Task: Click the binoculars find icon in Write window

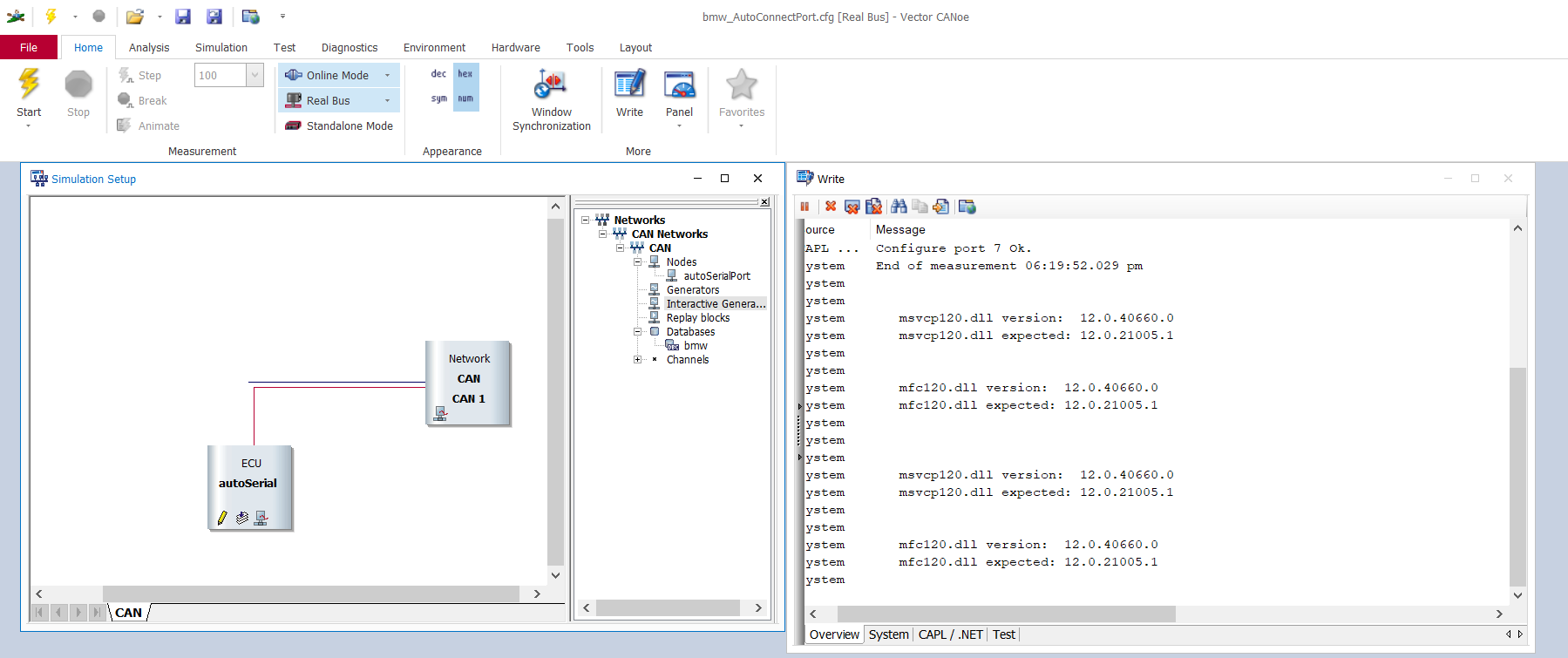Action: [899, 207]
